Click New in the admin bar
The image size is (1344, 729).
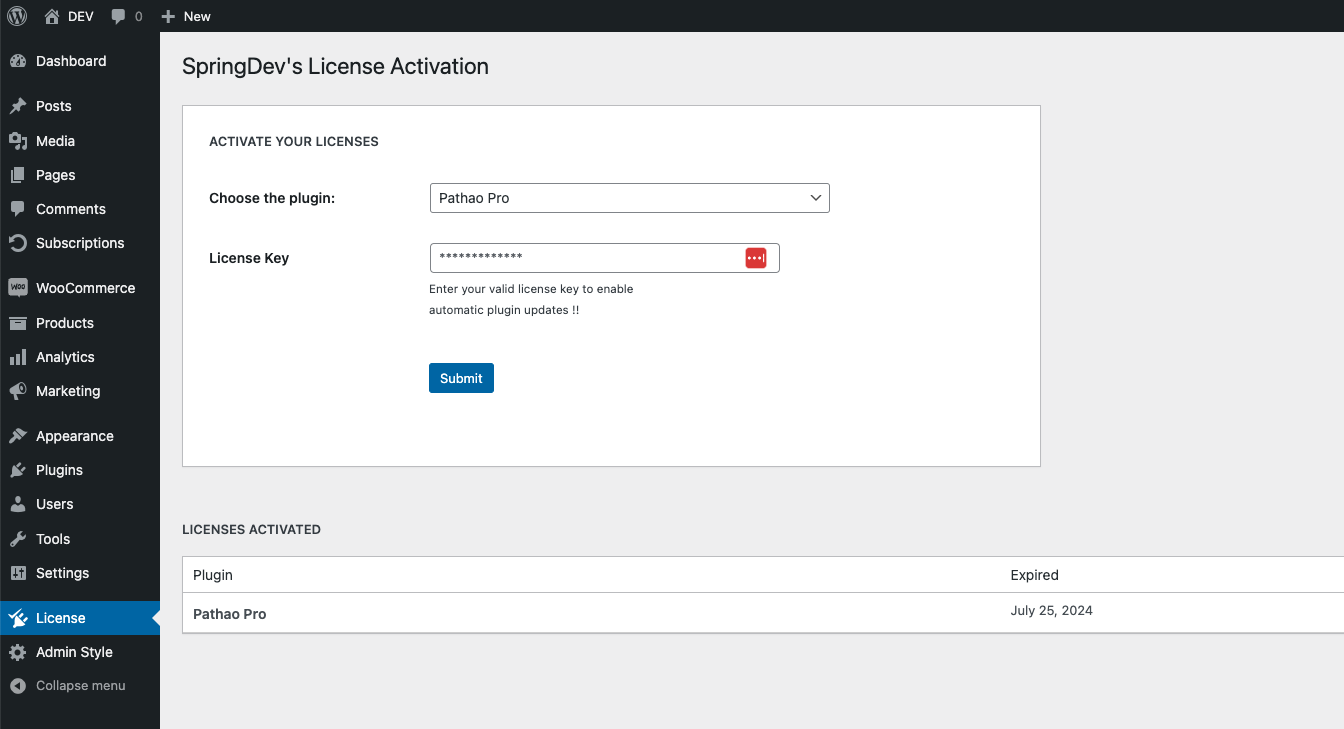click(x=197, y=16)
